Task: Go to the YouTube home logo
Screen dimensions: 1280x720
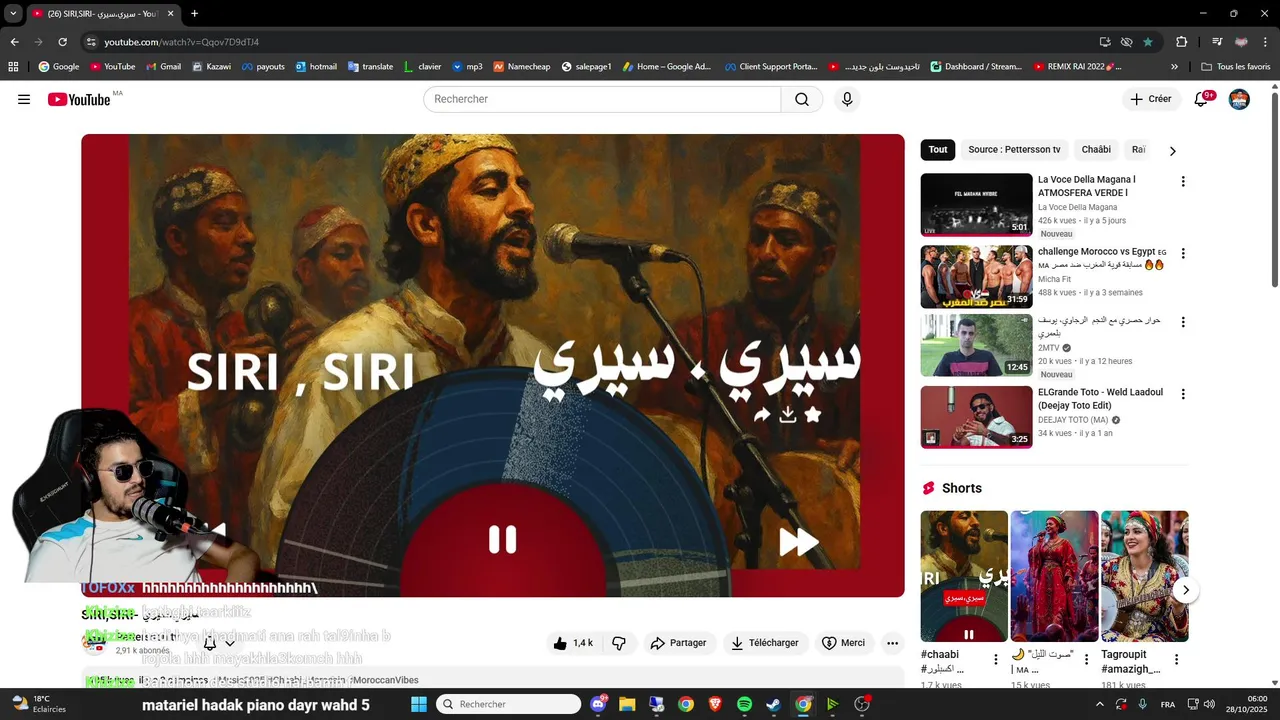Action: 79,99
